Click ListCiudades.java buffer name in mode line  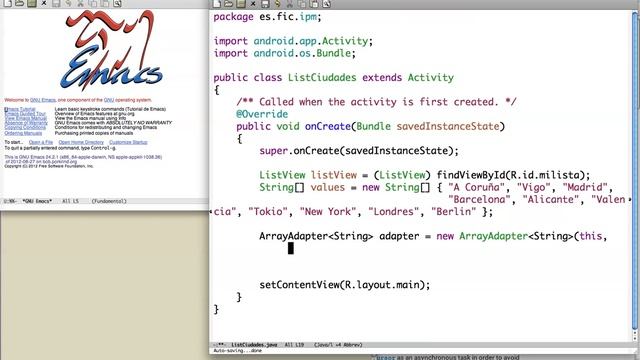[x=254, y=345]
